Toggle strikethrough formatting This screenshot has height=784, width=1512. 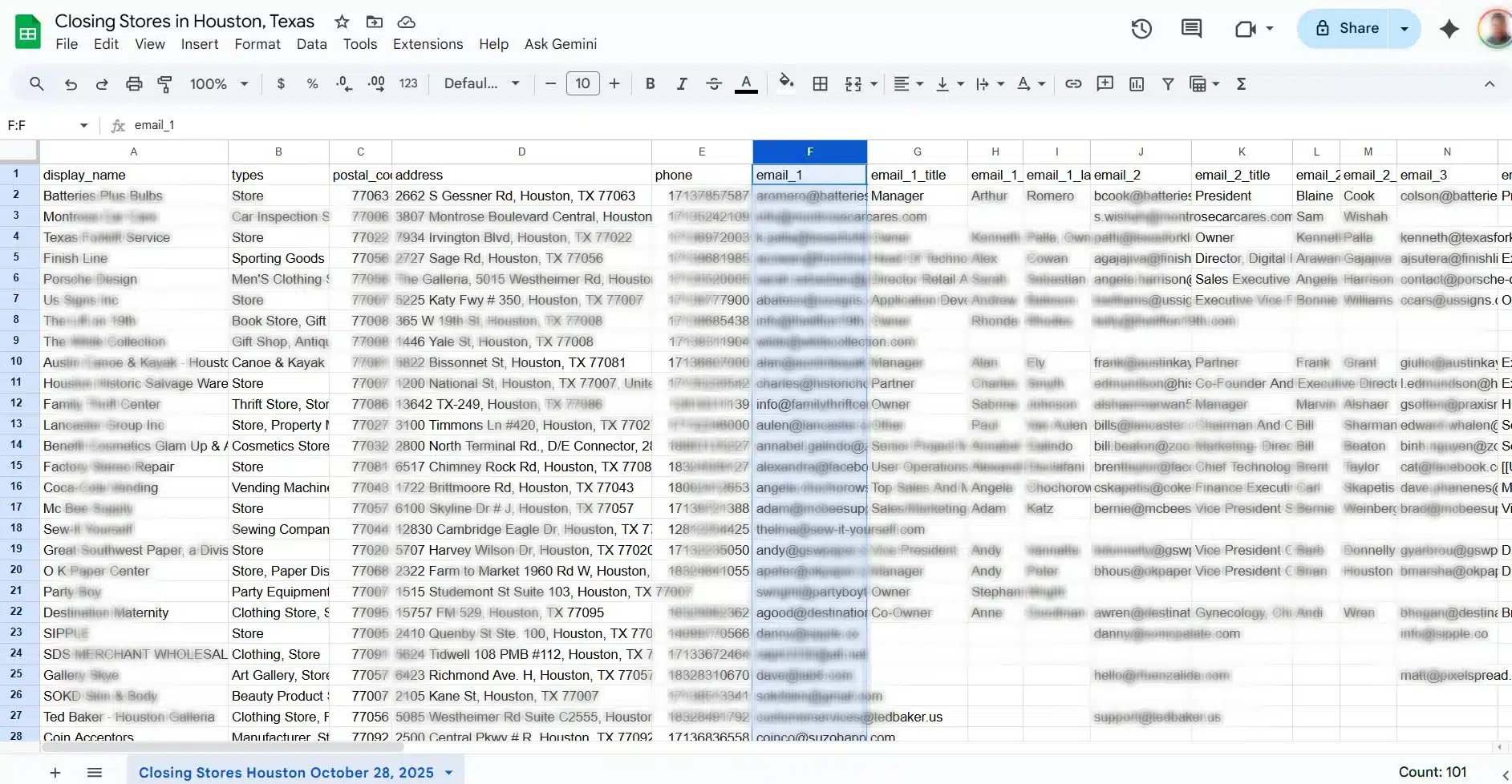click(713, 84)
